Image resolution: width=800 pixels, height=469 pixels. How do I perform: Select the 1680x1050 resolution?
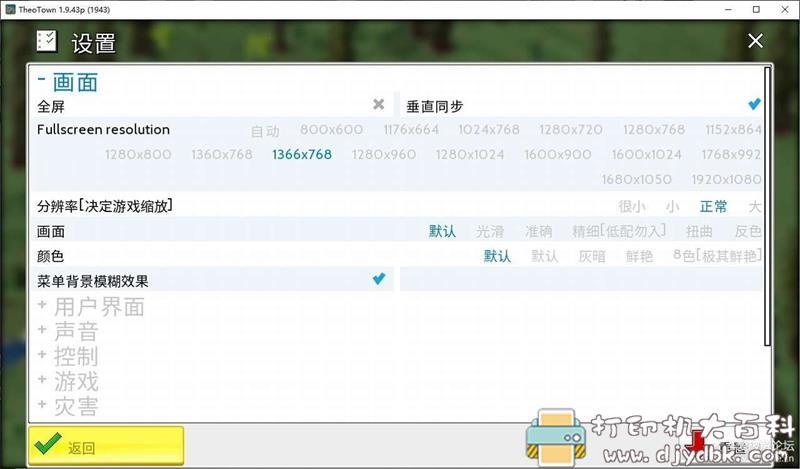(636, 179)
